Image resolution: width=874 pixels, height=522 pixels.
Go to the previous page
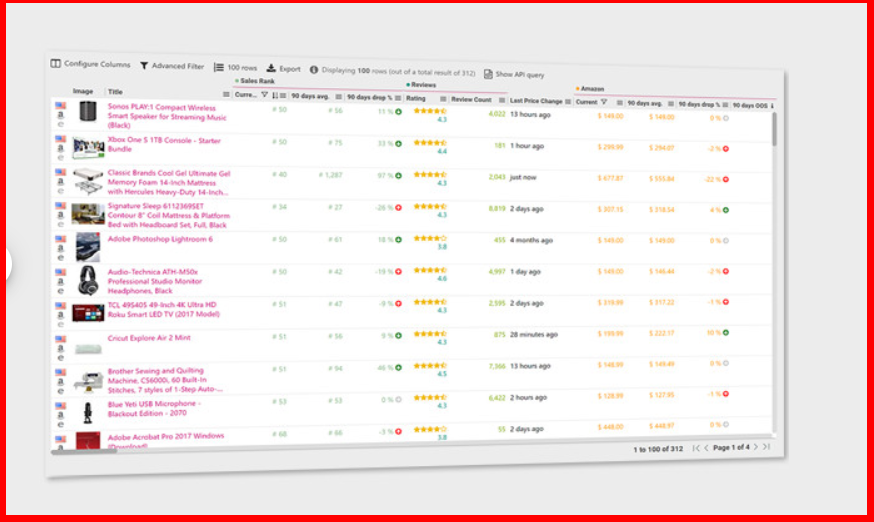tap(706, 448)
